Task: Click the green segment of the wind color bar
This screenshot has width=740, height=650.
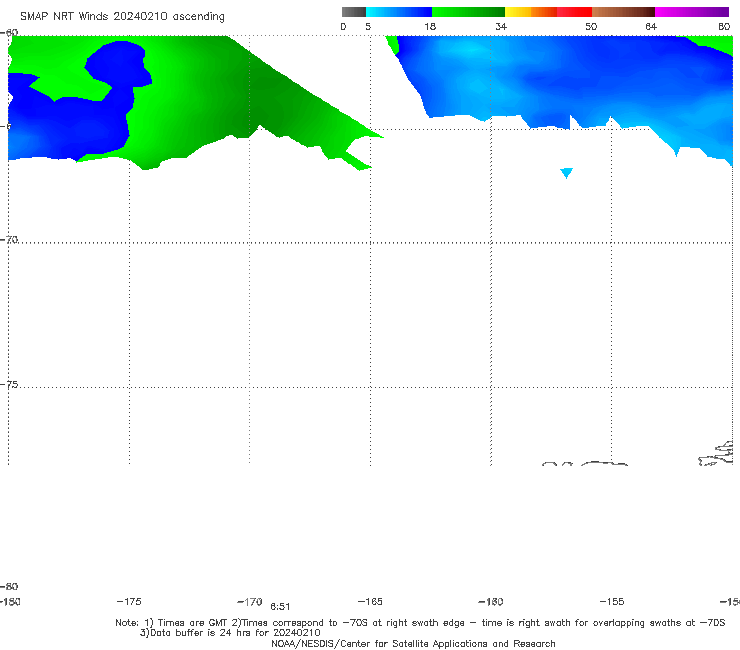Action: pos(468,12)
